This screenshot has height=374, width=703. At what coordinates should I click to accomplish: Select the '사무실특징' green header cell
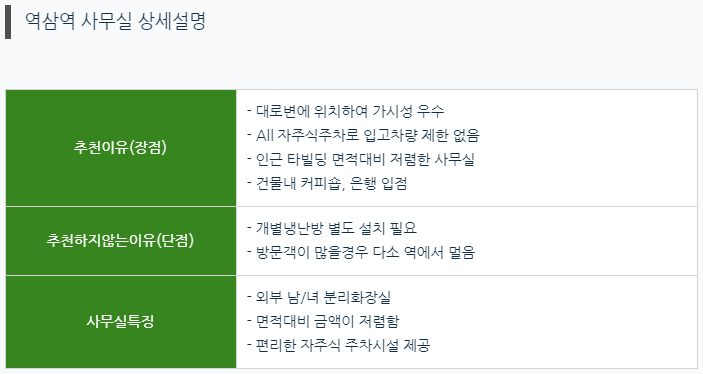click(x=121, y=322)
